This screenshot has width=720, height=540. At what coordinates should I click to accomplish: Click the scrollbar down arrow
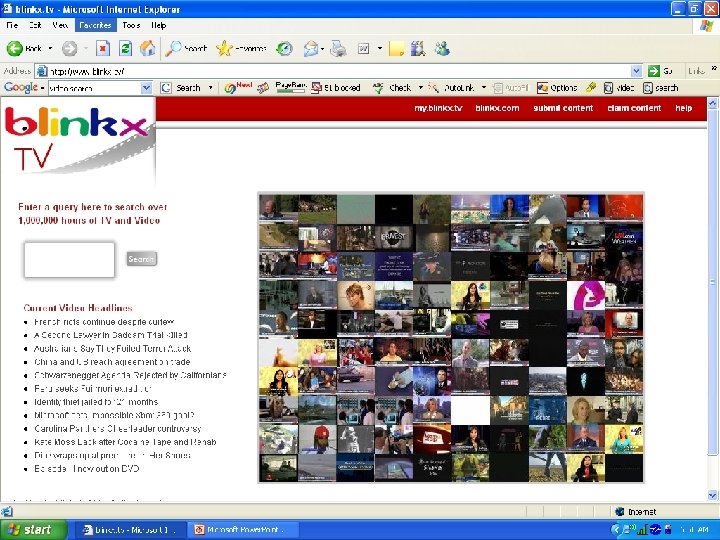[713, 495]
